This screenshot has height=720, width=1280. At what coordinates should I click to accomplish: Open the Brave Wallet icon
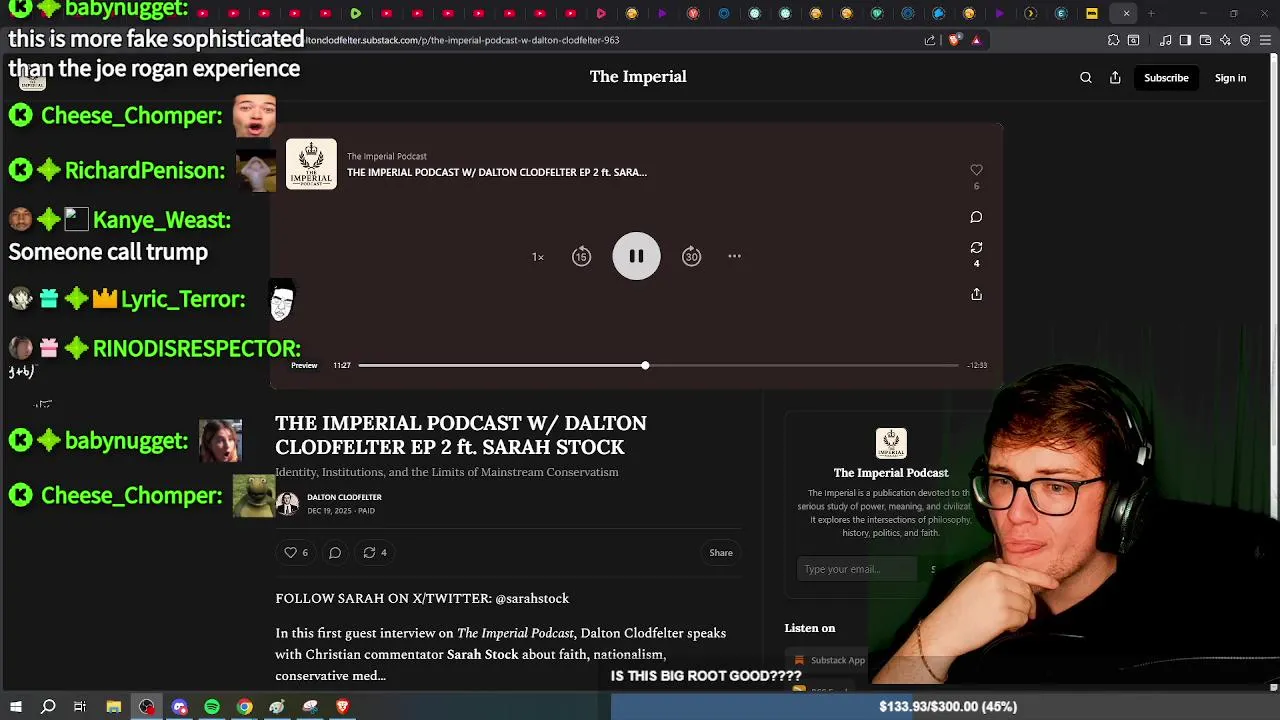coord(1205,40)
